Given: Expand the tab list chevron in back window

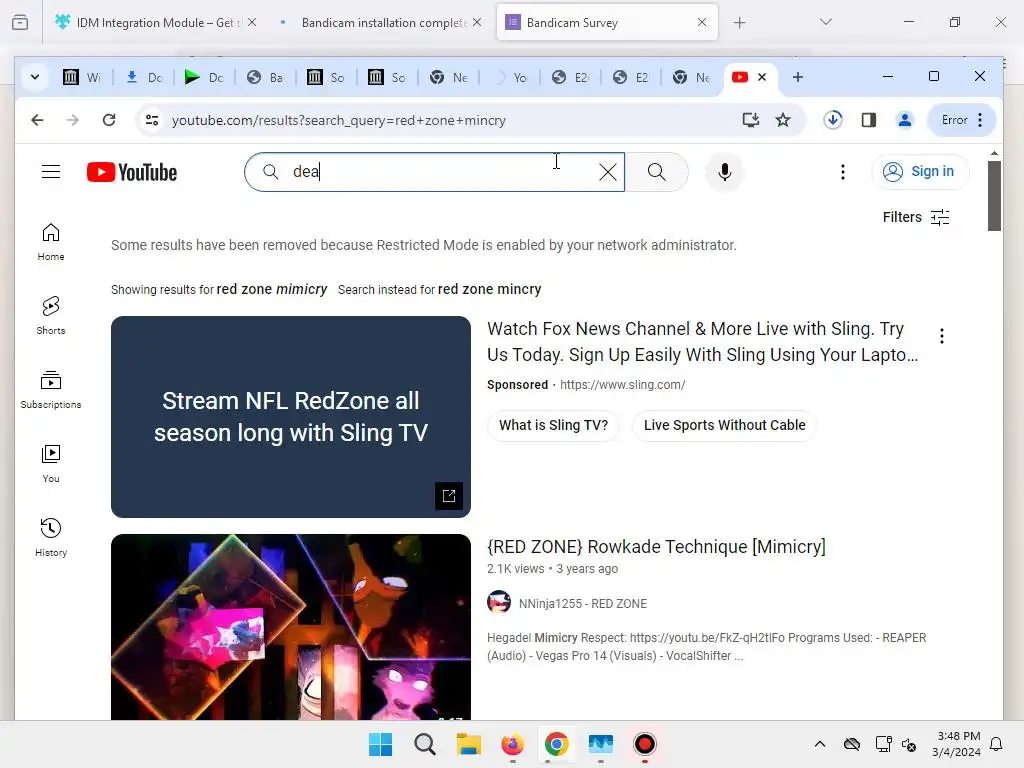Looking at the screenshot, I should coord(825,22).
